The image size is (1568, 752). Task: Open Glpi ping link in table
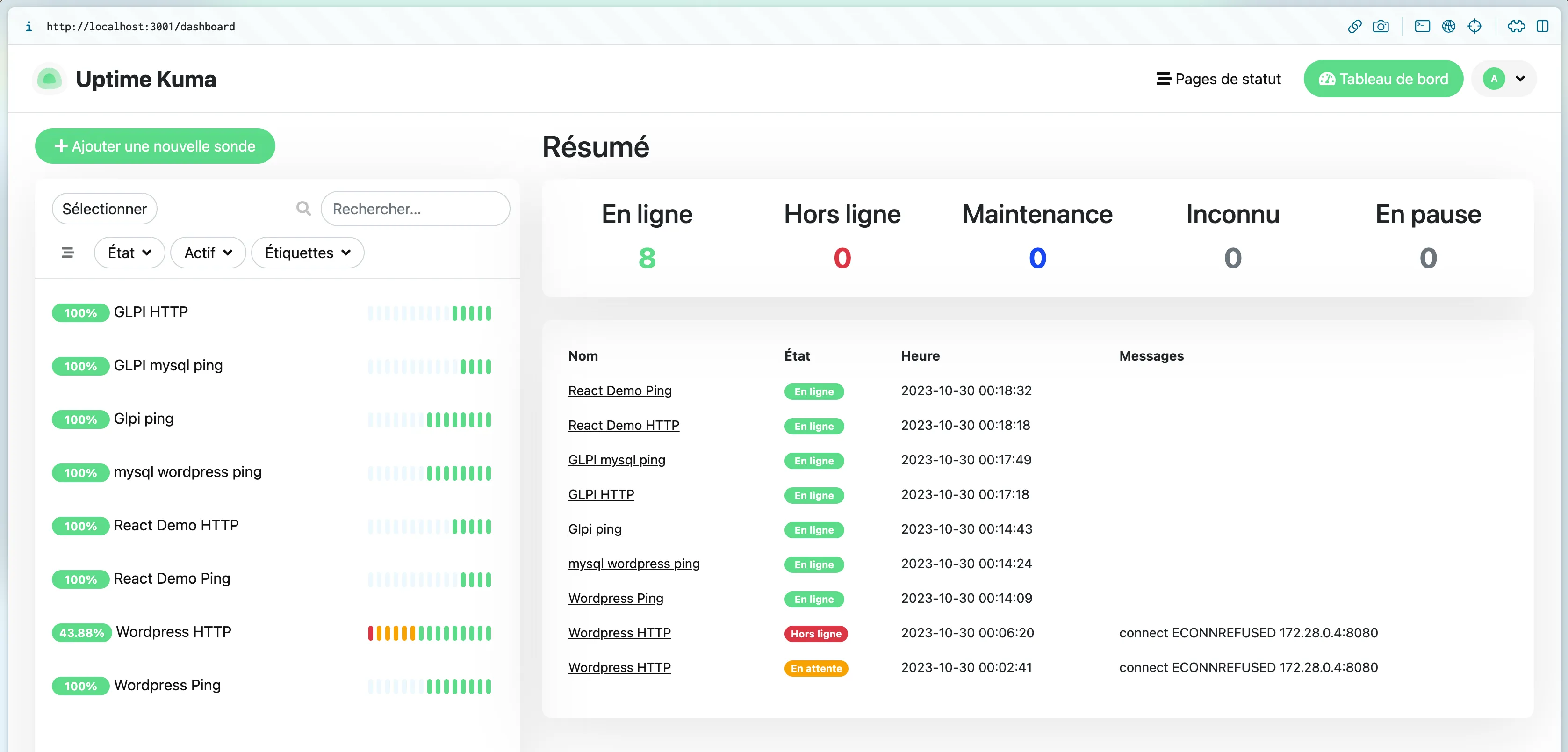point(595,529)
